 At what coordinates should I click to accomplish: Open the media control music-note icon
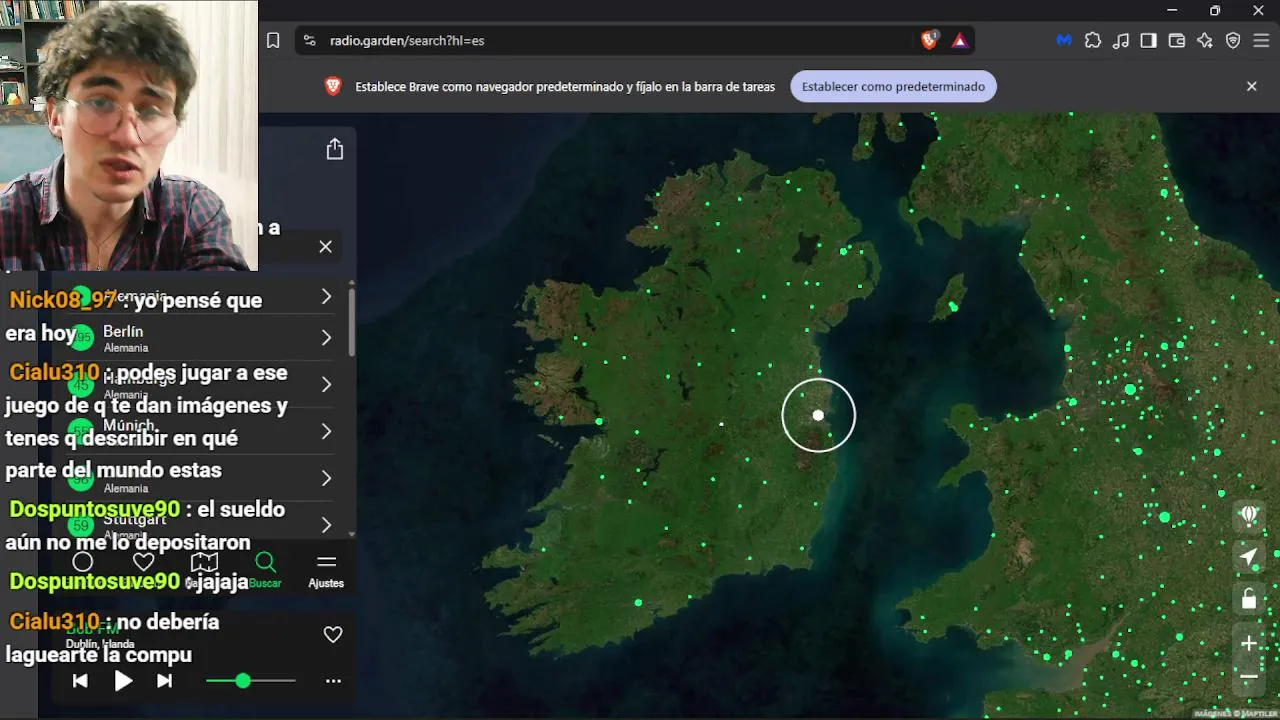coord(1121,40)
